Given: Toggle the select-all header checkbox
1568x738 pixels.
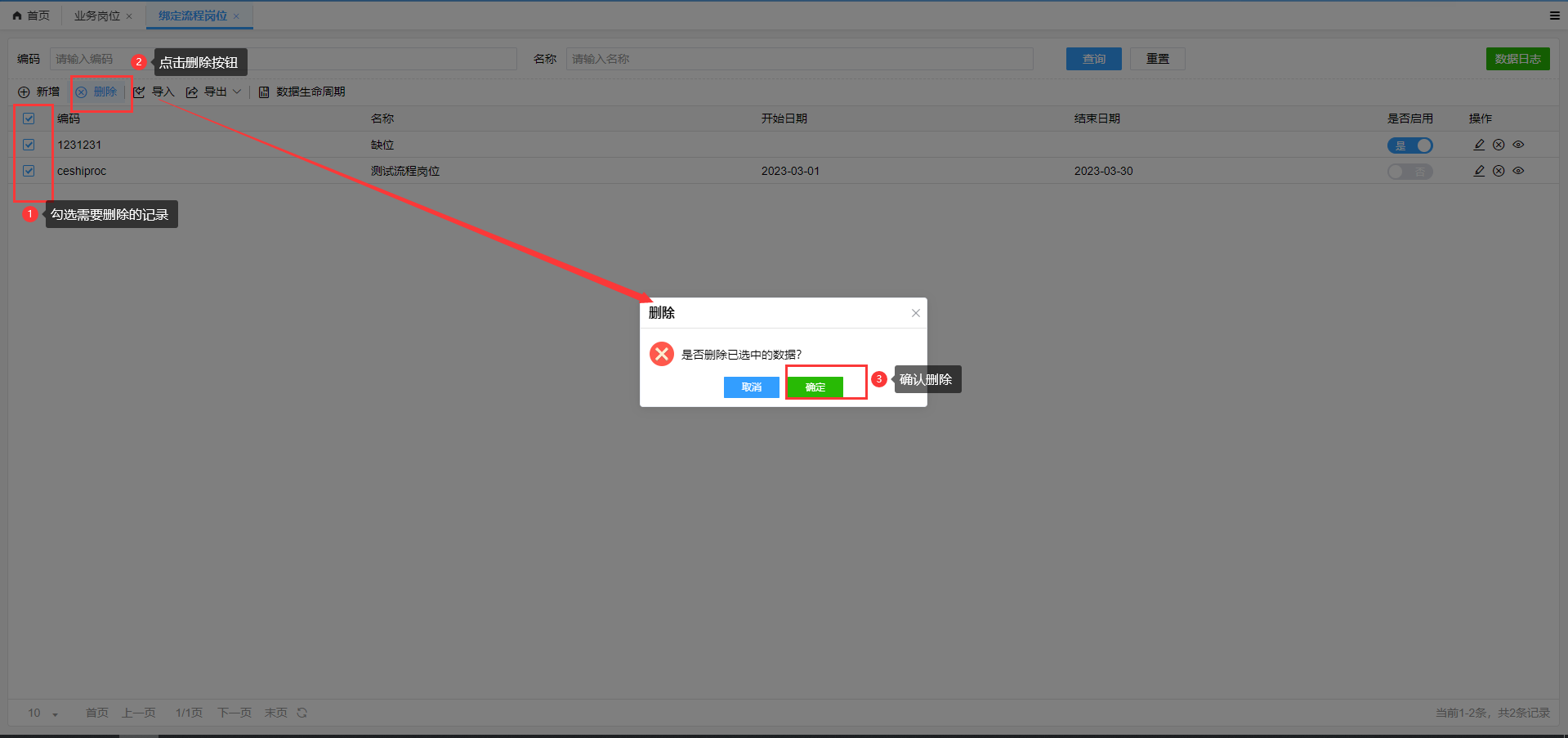Looking at the screenshot, I should click(29, 119).
